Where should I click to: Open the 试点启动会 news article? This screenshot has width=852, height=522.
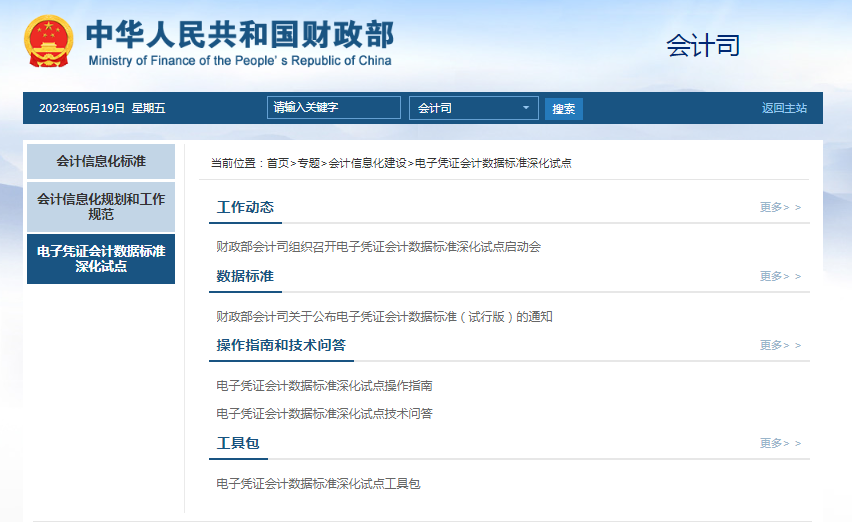point(378,247)
